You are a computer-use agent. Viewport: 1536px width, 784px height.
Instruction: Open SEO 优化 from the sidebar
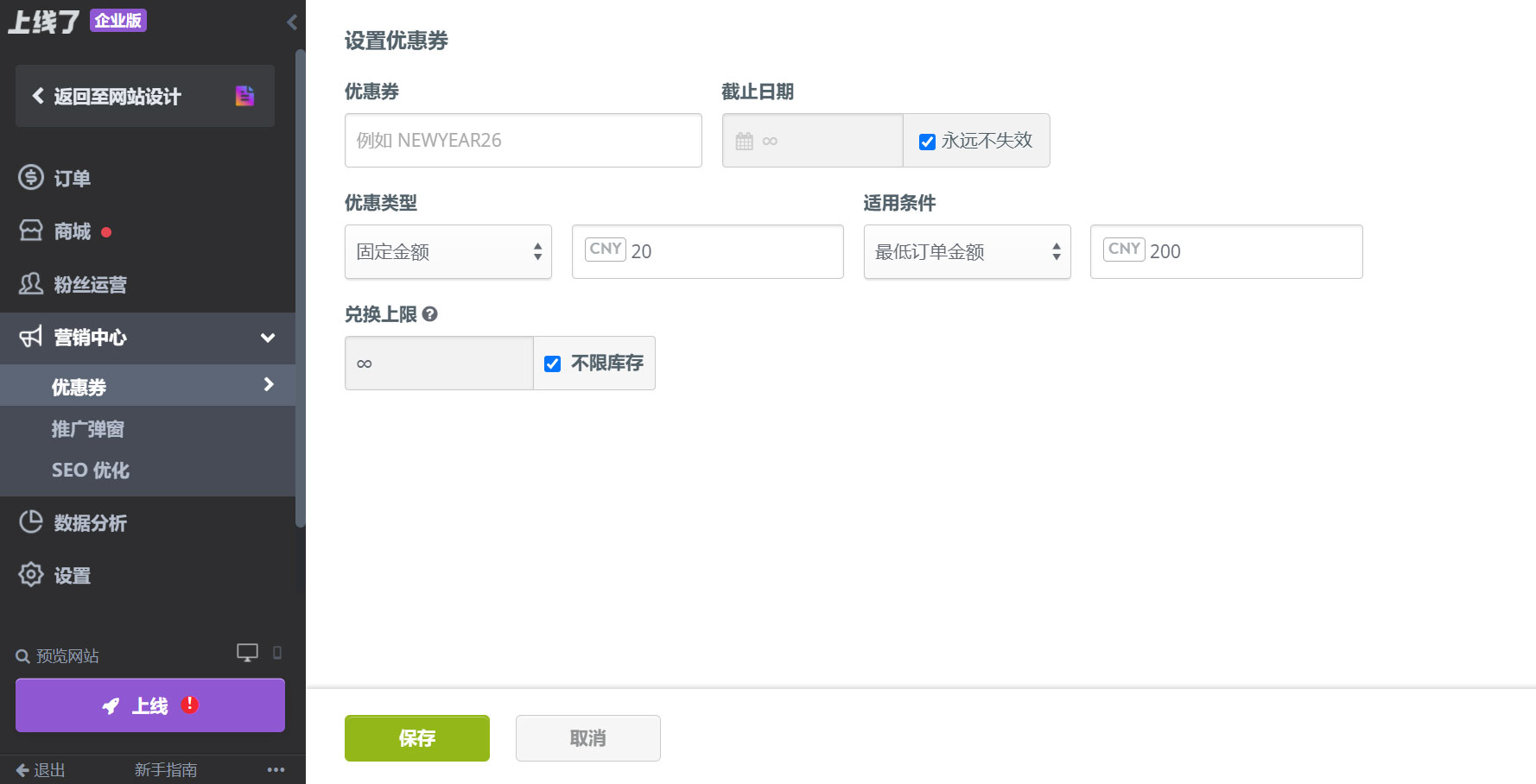coord(90,470)
